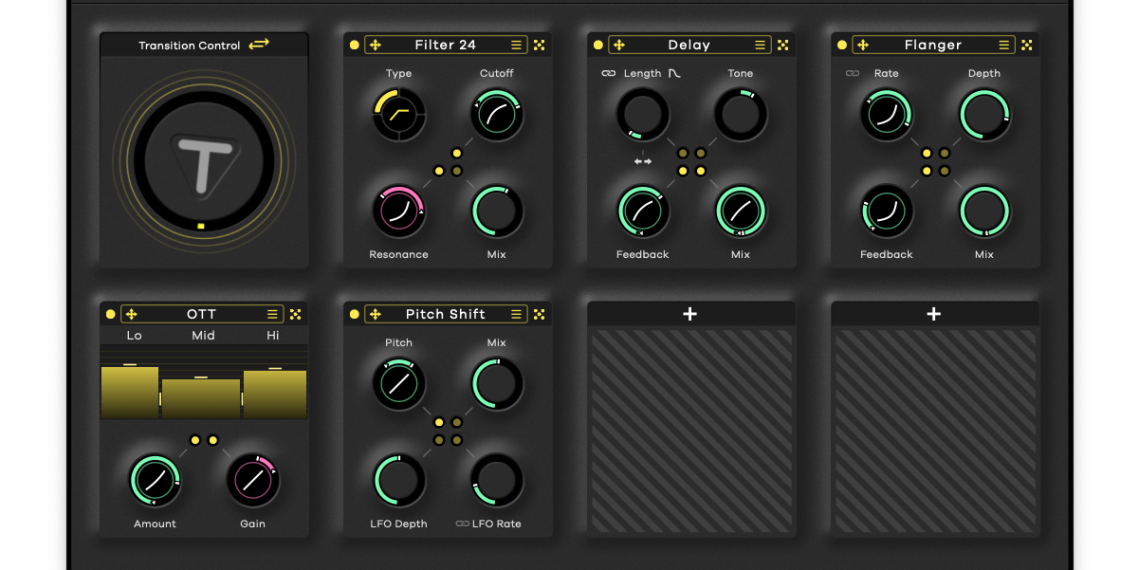
Task: Click the Delay module randomize icon
Action: point(783,45)
